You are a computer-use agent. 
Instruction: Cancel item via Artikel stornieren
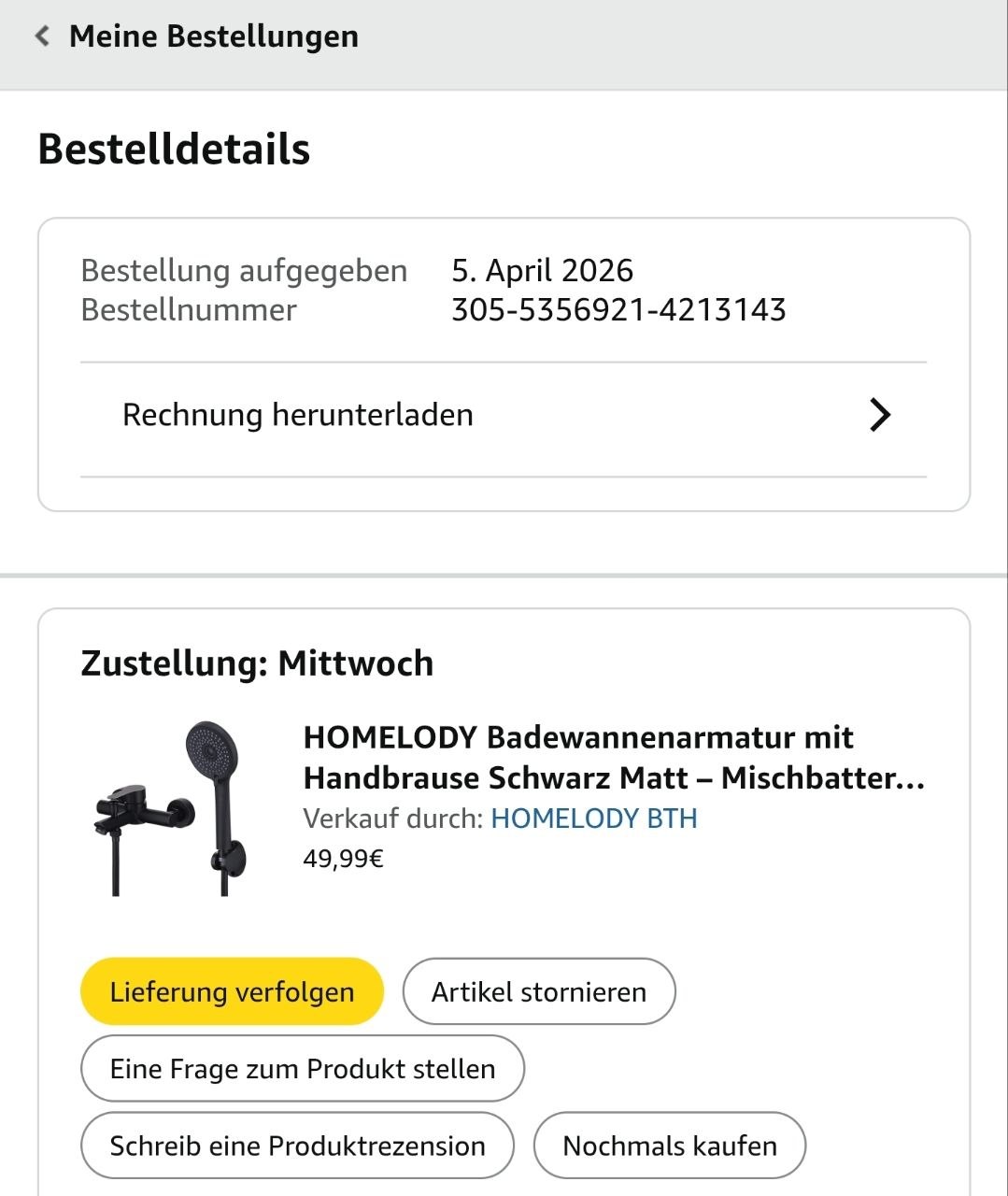tap(538, 991)
